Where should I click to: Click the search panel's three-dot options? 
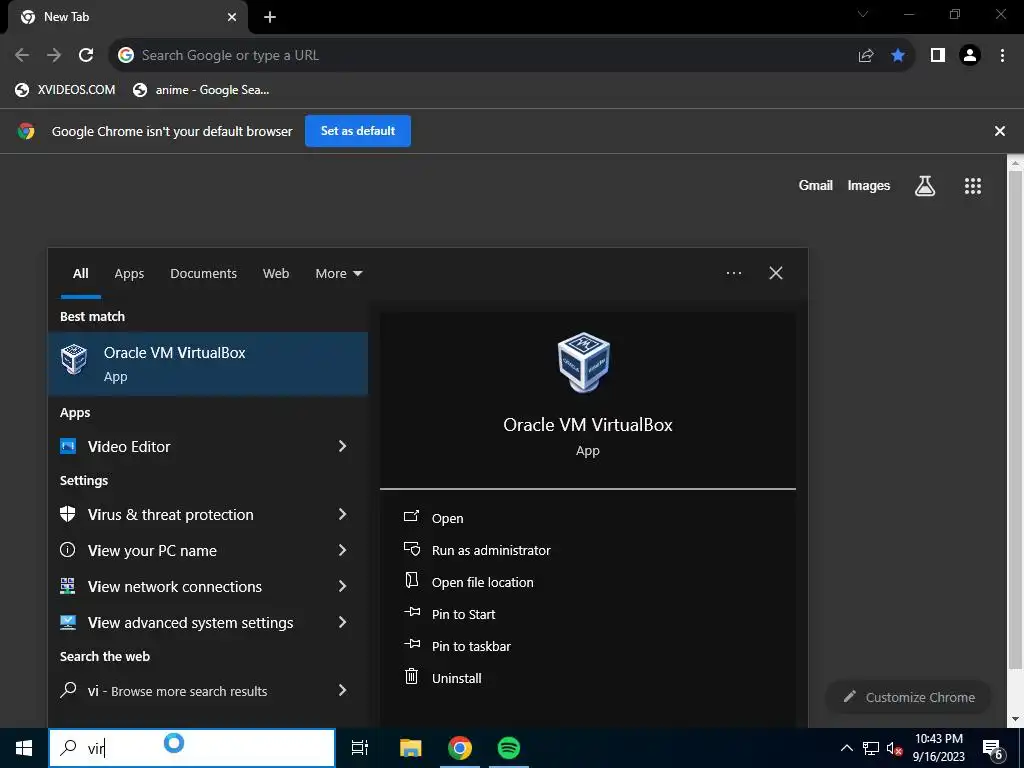734,273
